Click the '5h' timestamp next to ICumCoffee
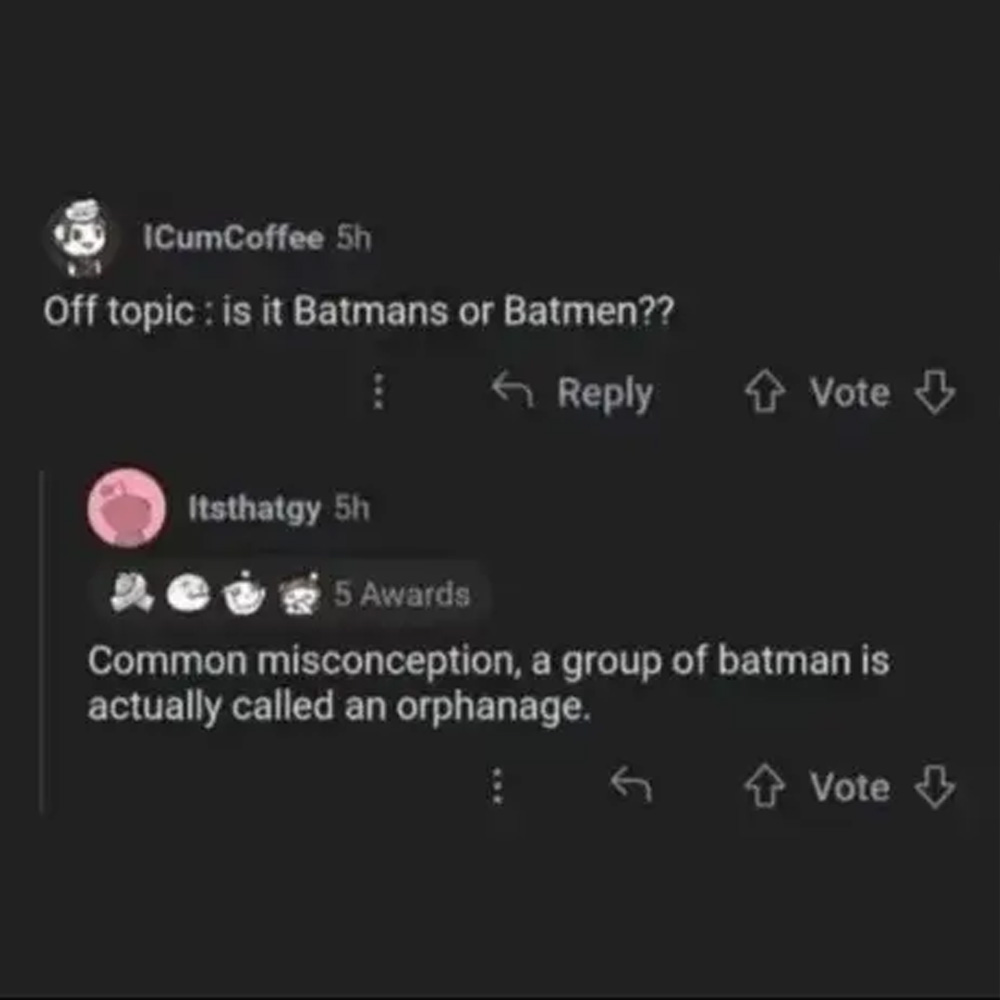Viewport: 1000px width, 1000px height. tap(353, 238)
